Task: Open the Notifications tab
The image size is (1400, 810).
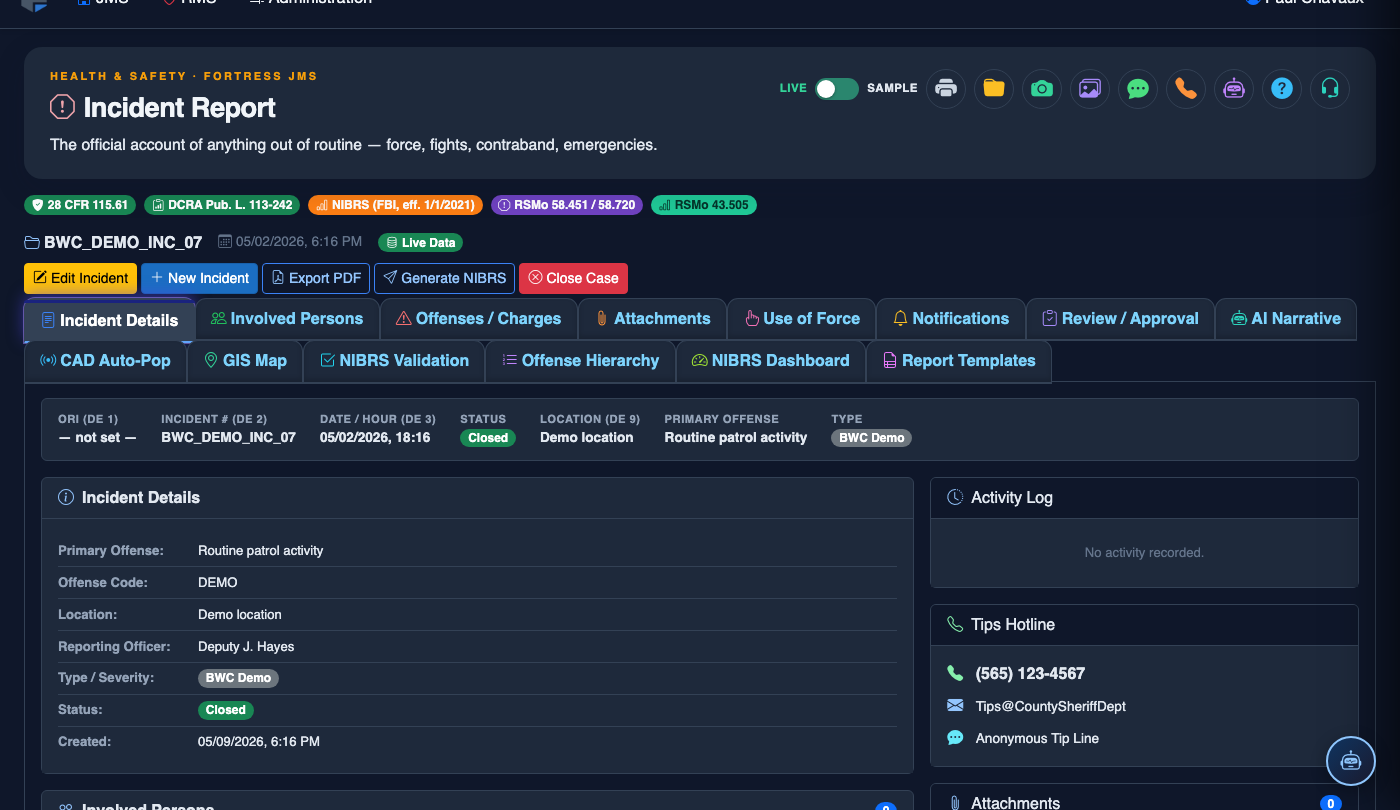Action: coord(951,319)
